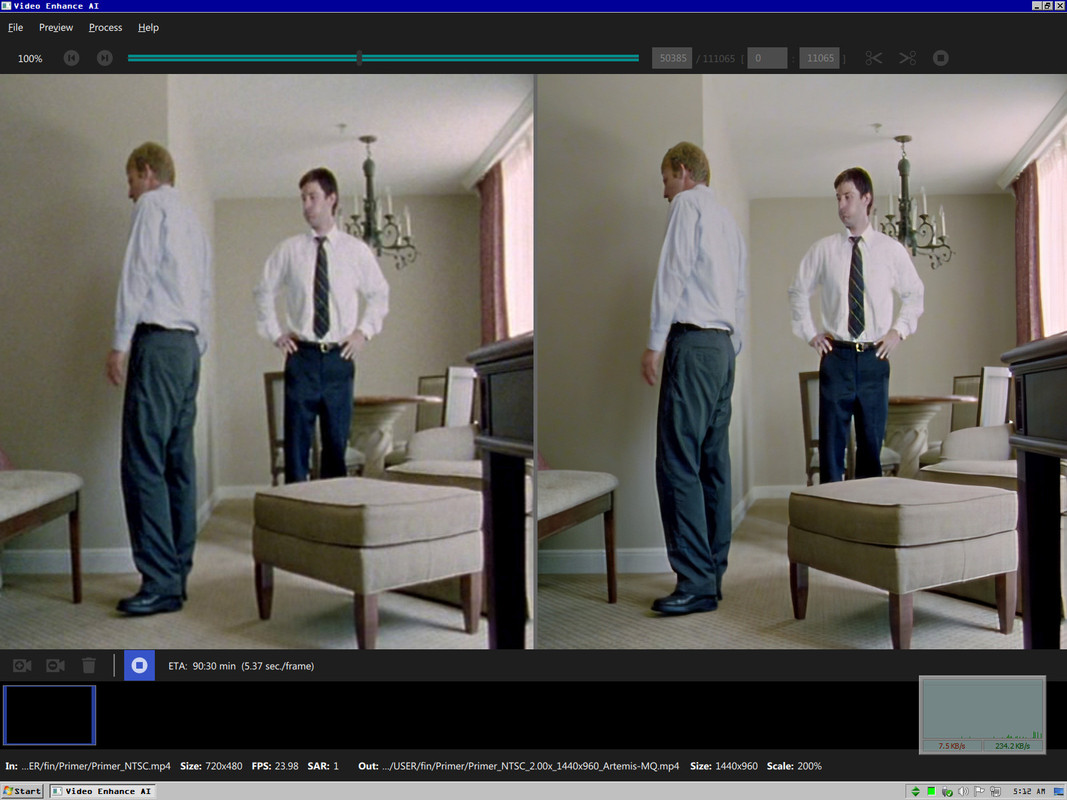Click the add video camera icon
This screenshot has width=1067, height=800.
(x=22, y=665)
